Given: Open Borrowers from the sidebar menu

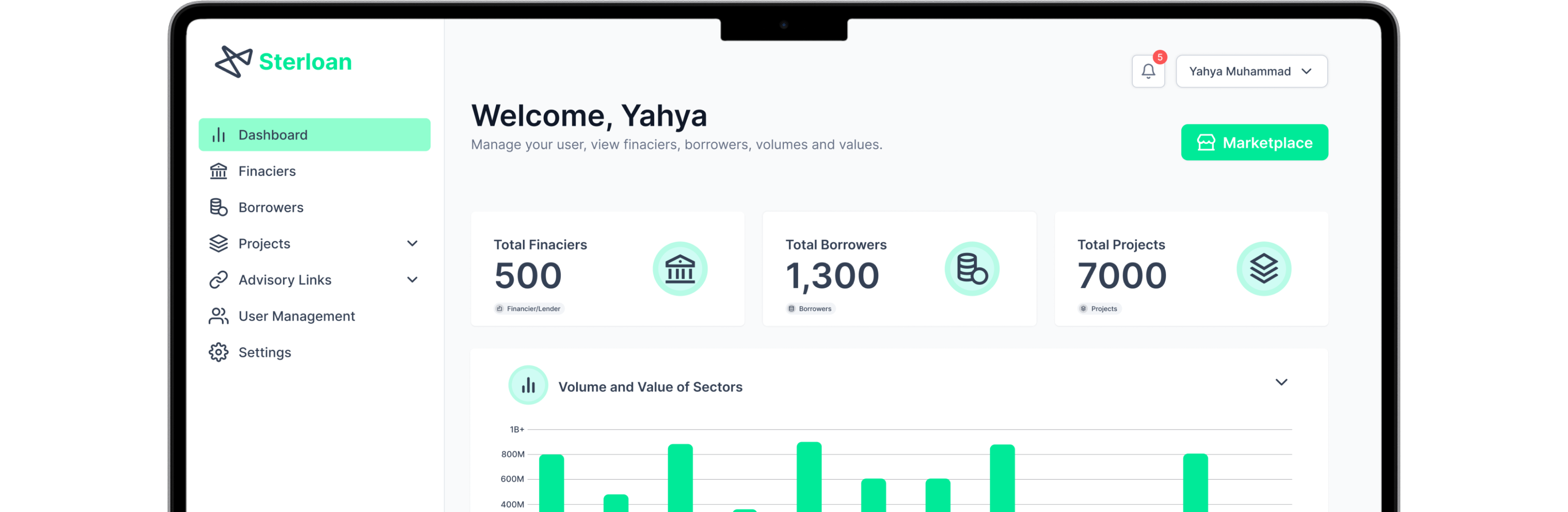Looking at the screenshot, I should coord(270,207).
